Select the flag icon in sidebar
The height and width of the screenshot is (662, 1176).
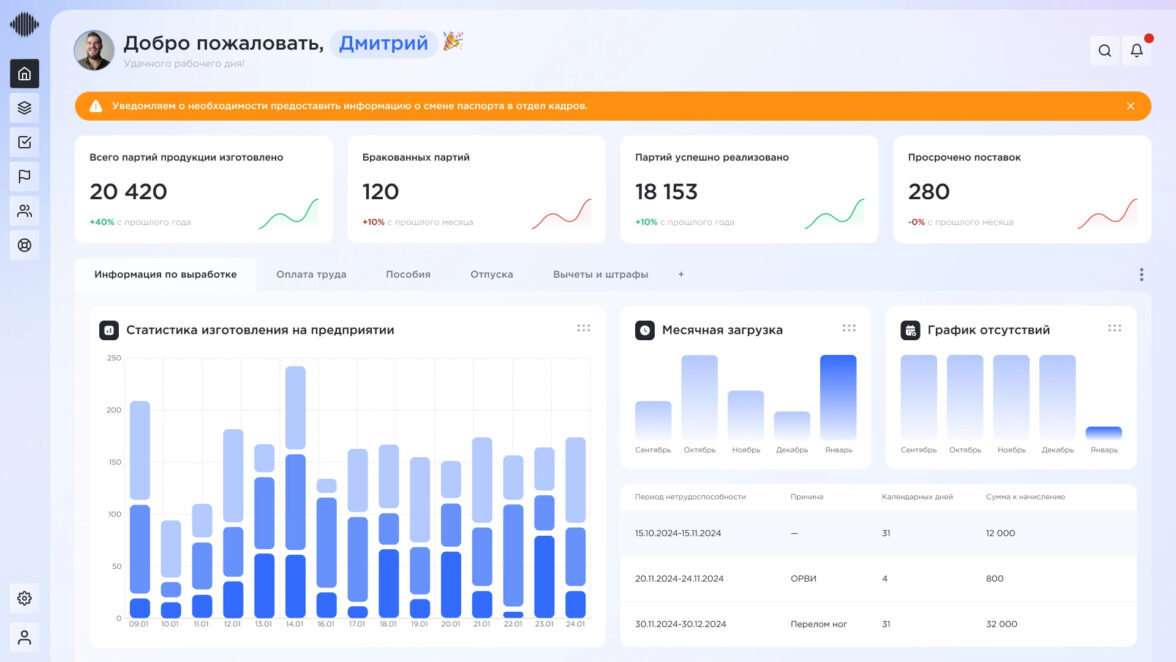[24, 177]
